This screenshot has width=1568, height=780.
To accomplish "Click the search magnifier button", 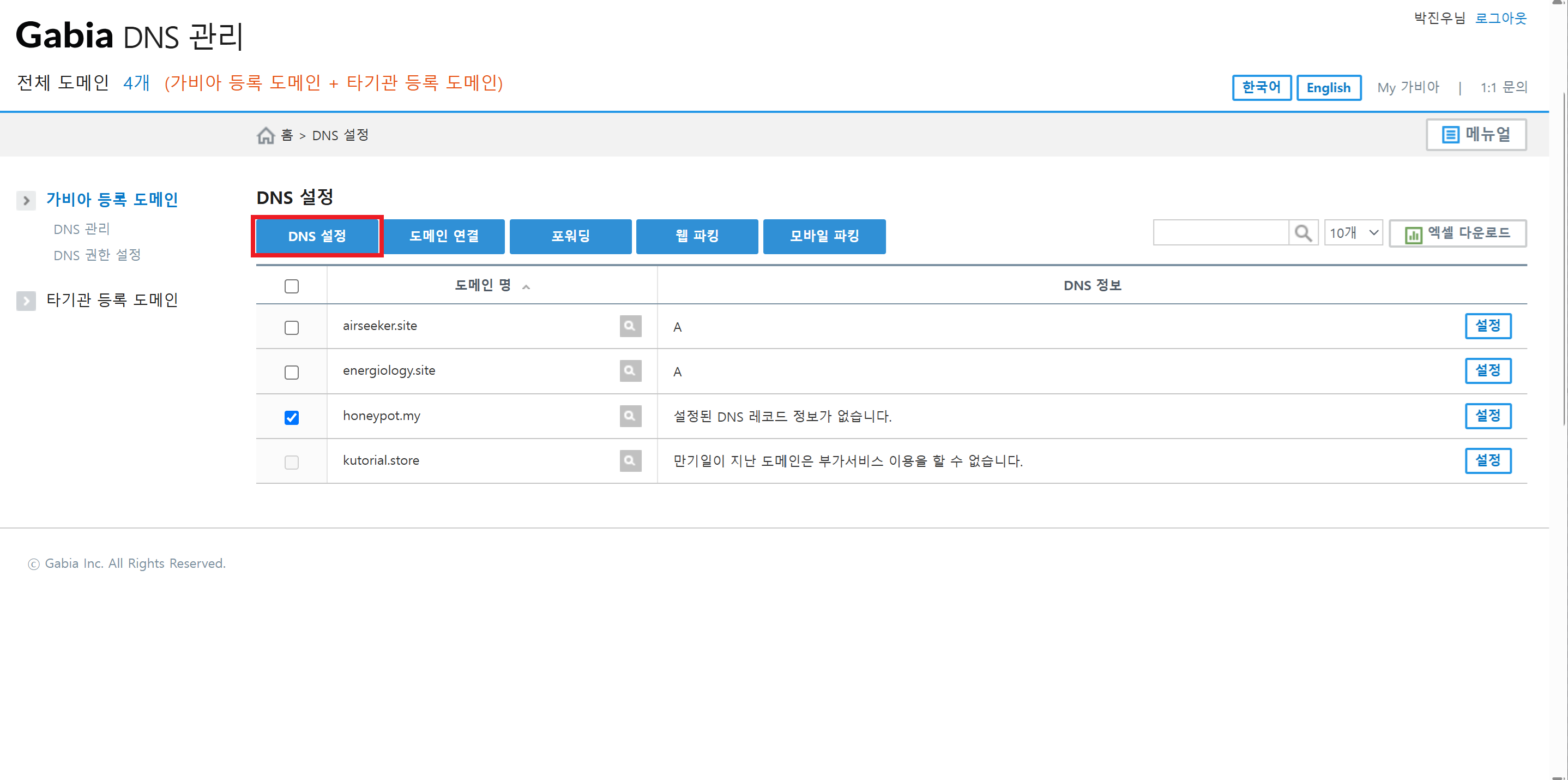I will coord(1302,233).
